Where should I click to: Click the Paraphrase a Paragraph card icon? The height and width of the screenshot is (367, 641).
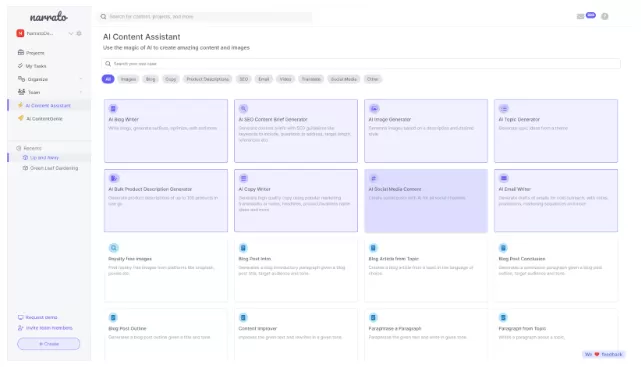click(x=373, y=318)
